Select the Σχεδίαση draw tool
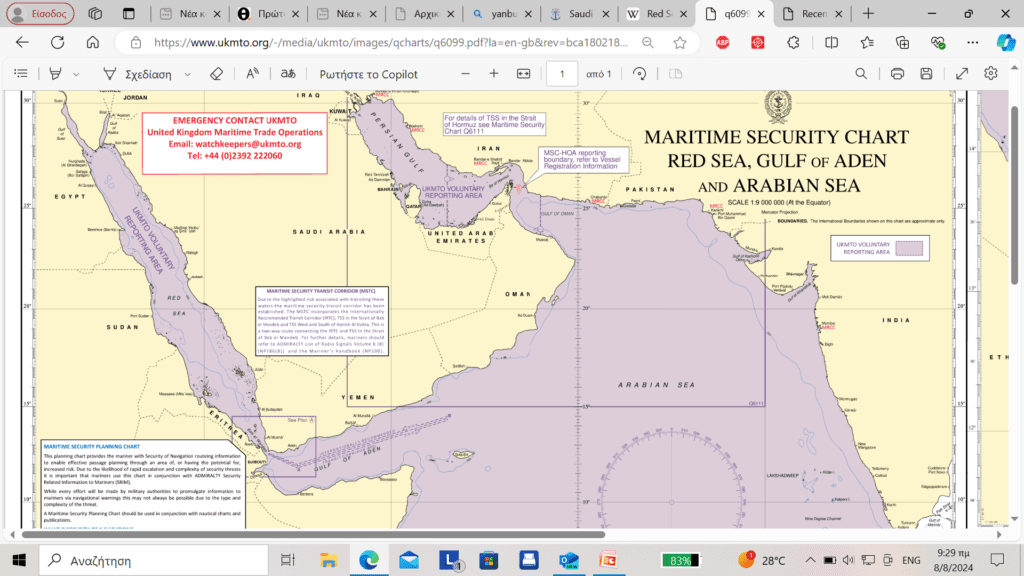The height and width of the screenshot is (576, 1024). point(138,74)
